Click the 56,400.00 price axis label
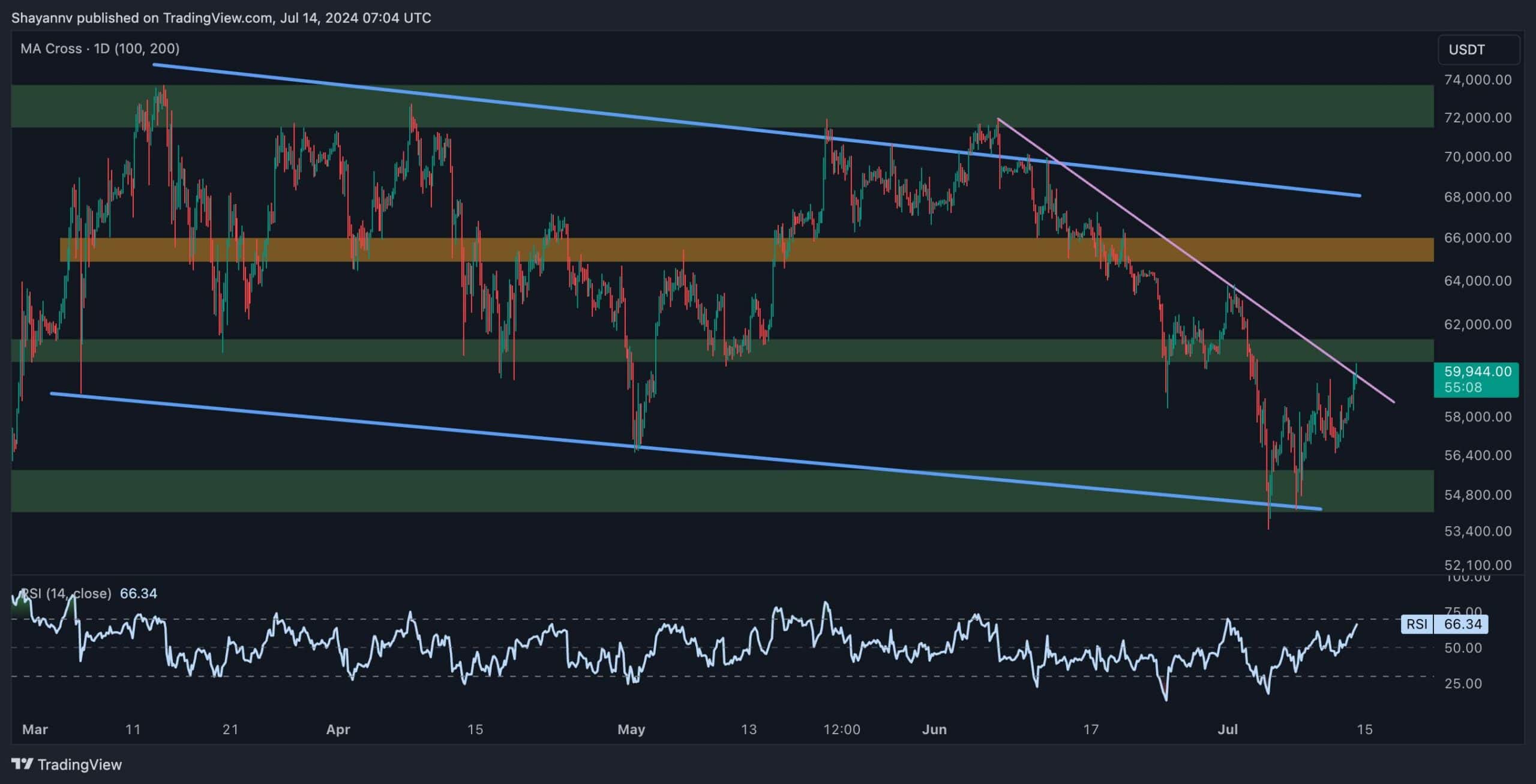This screenshot has height=784, width=1536. coord(1478,455)
